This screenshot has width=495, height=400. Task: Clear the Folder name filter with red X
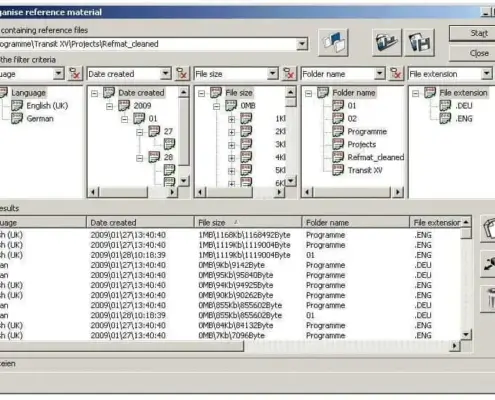coord(396,74)
